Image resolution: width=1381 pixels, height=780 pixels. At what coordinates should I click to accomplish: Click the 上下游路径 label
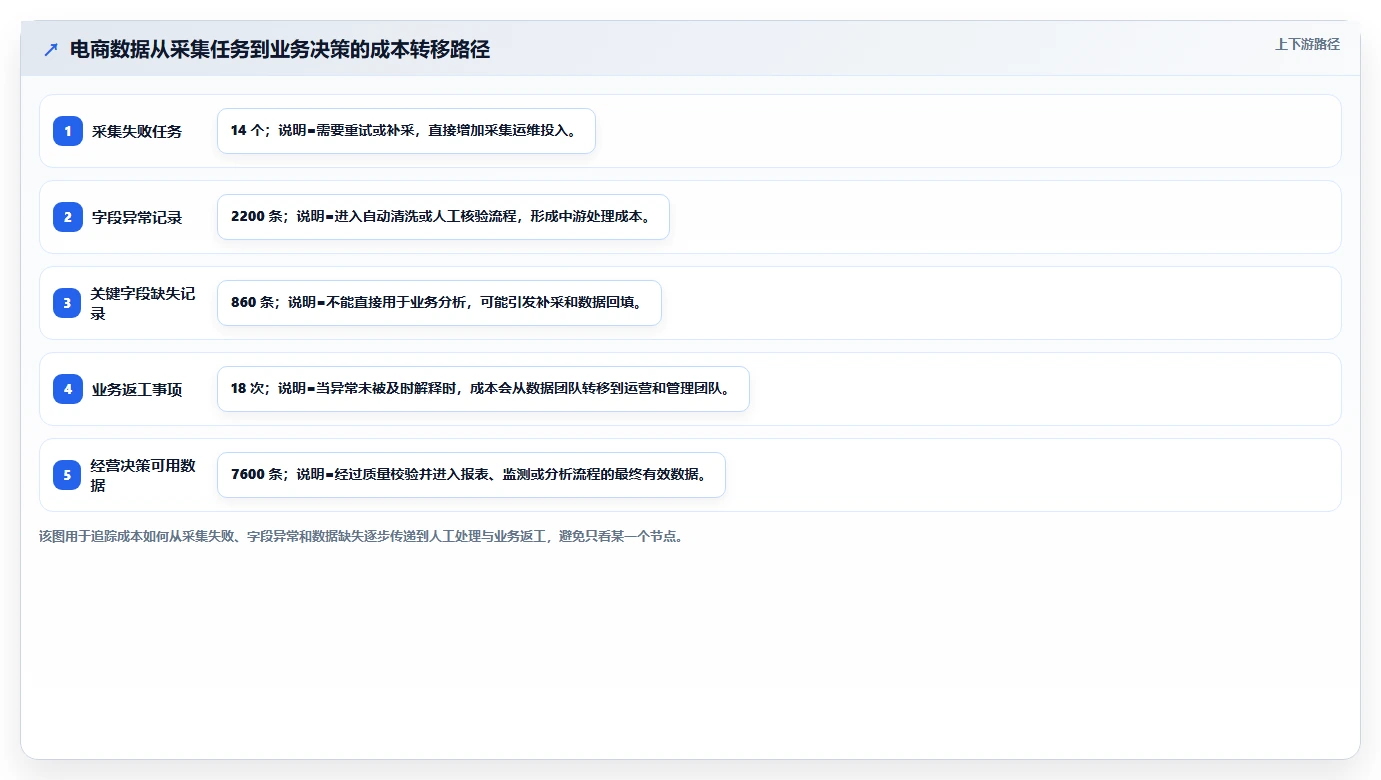[1307, 44]
